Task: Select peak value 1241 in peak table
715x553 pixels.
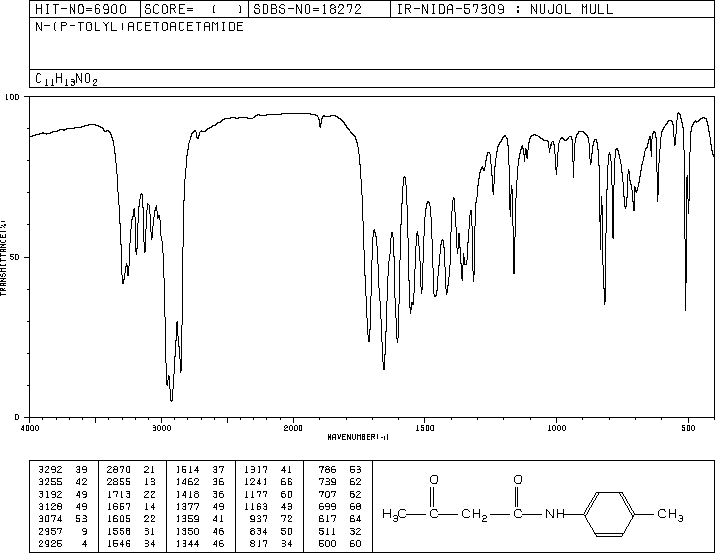Action: point(256,481)
